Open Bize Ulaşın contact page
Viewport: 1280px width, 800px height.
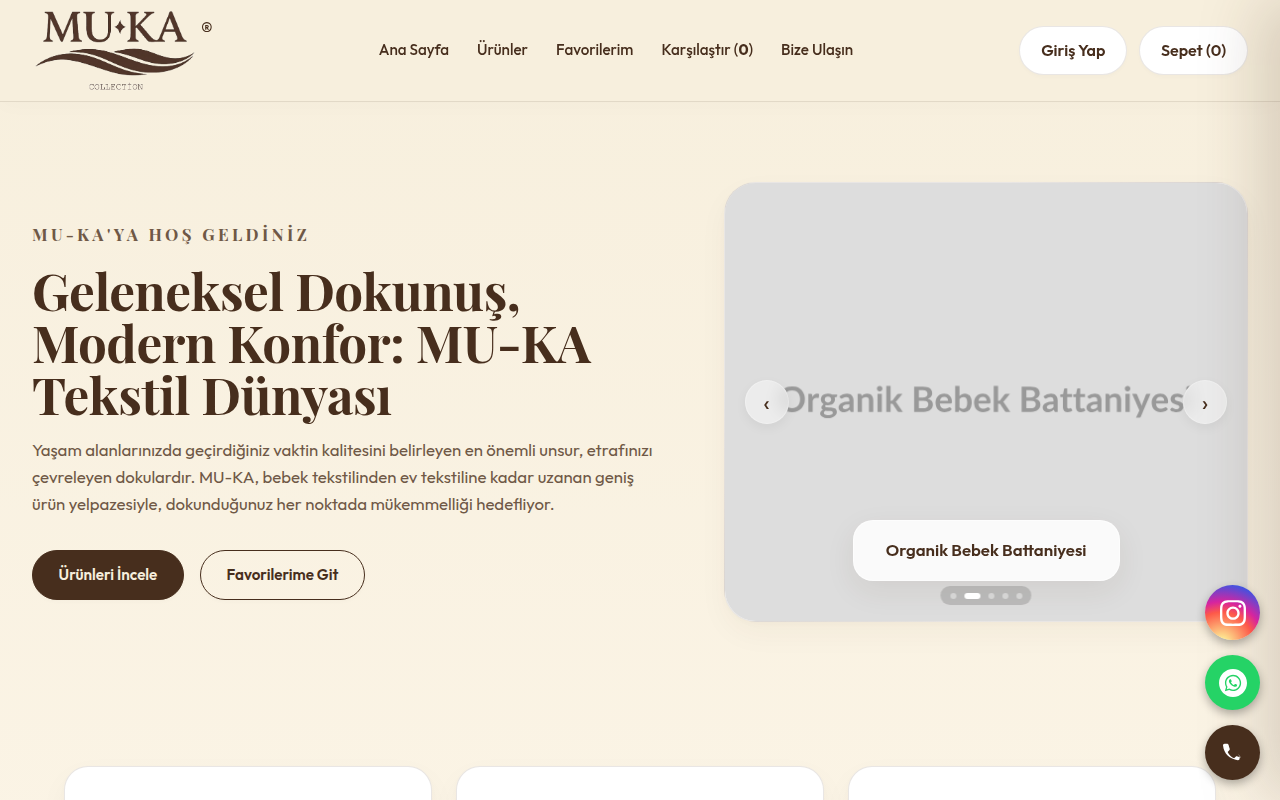click(x=817, y=50)
